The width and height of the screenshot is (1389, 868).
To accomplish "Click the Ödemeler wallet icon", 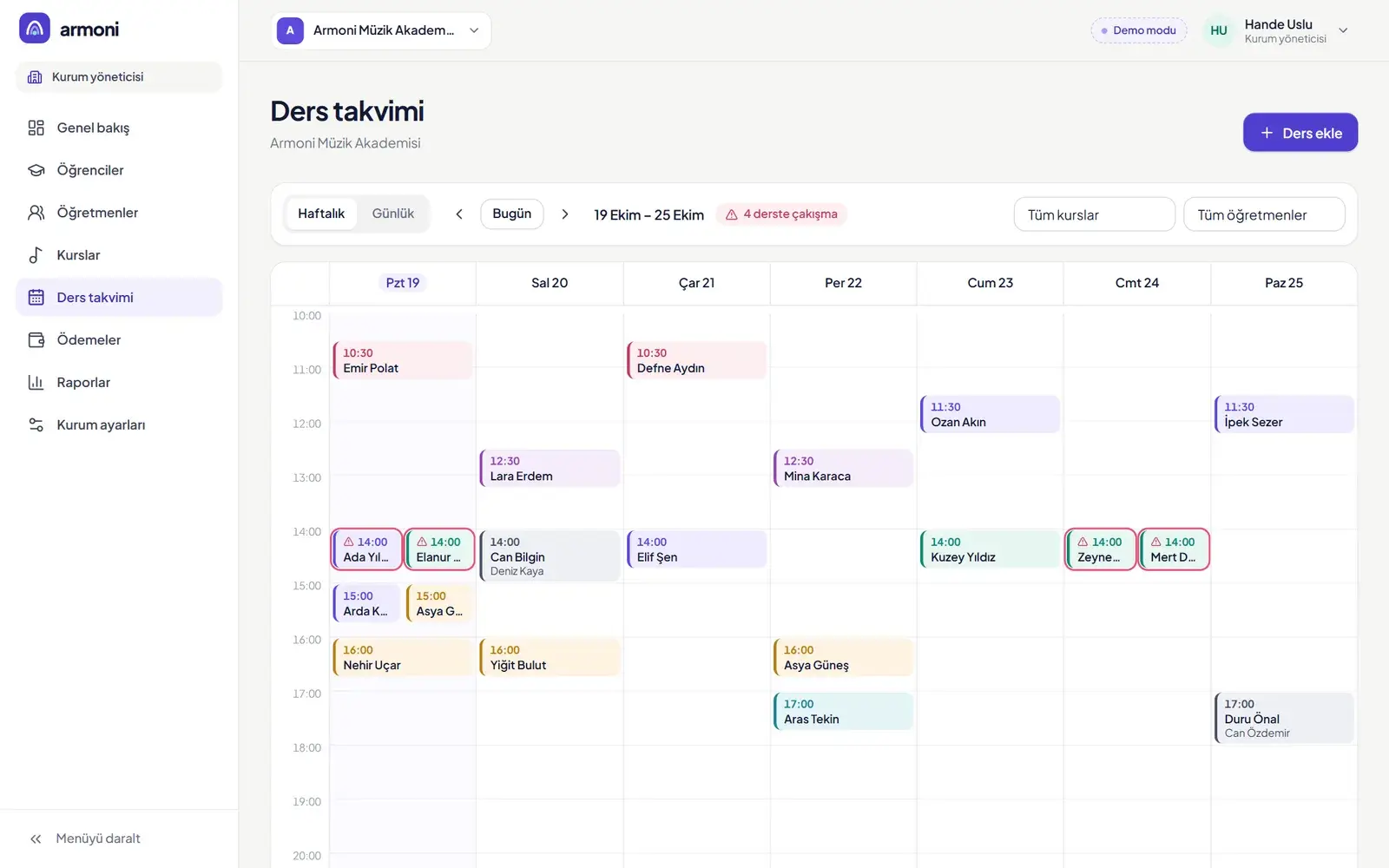I will (36, 340).
